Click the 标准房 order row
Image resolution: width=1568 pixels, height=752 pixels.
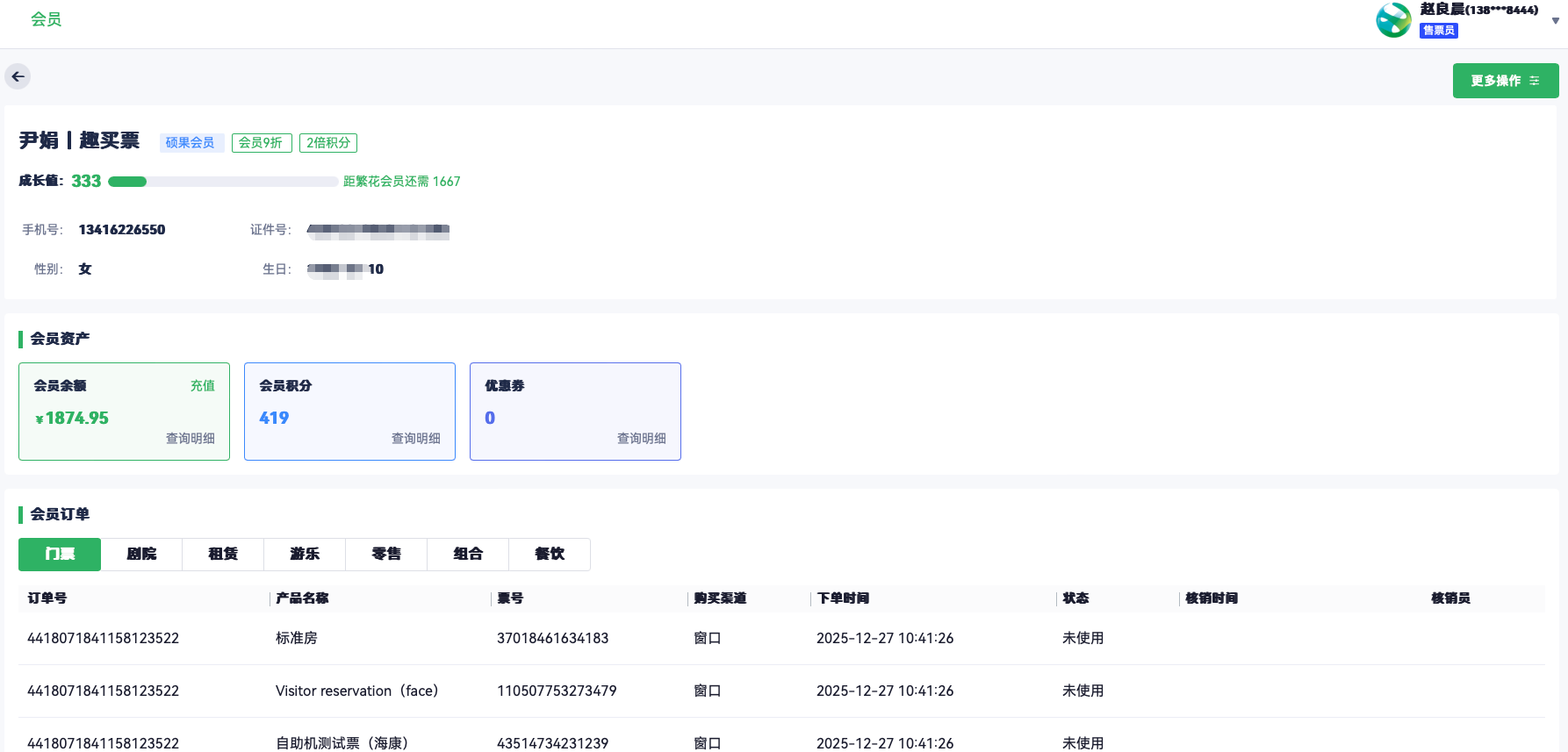pos(297,638)
